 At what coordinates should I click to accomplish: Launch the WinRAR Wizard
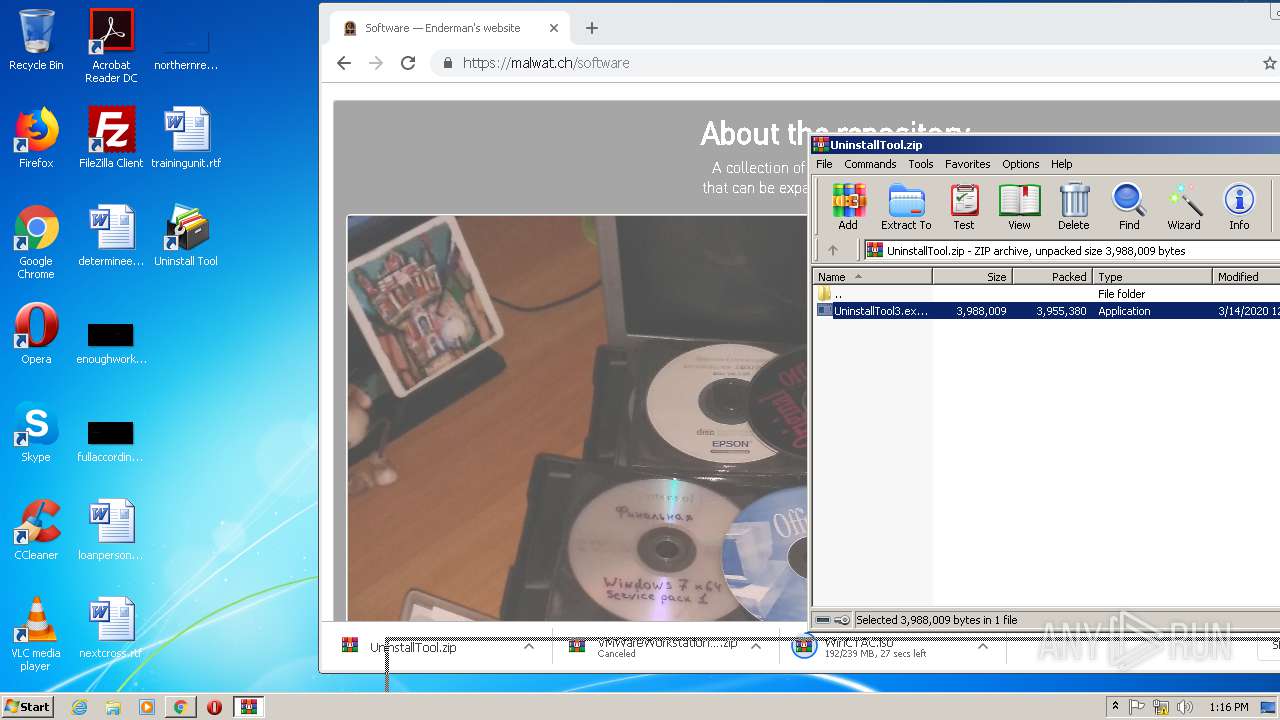1184,207
